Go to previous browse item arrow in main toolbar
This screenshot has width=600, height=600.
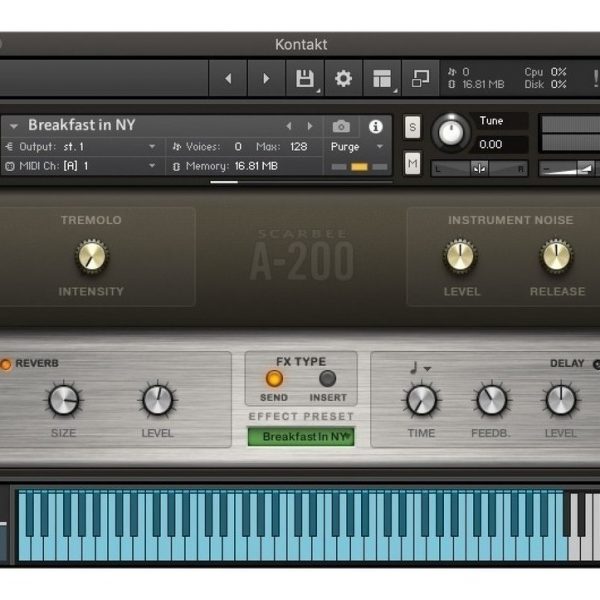coord(228,78)
